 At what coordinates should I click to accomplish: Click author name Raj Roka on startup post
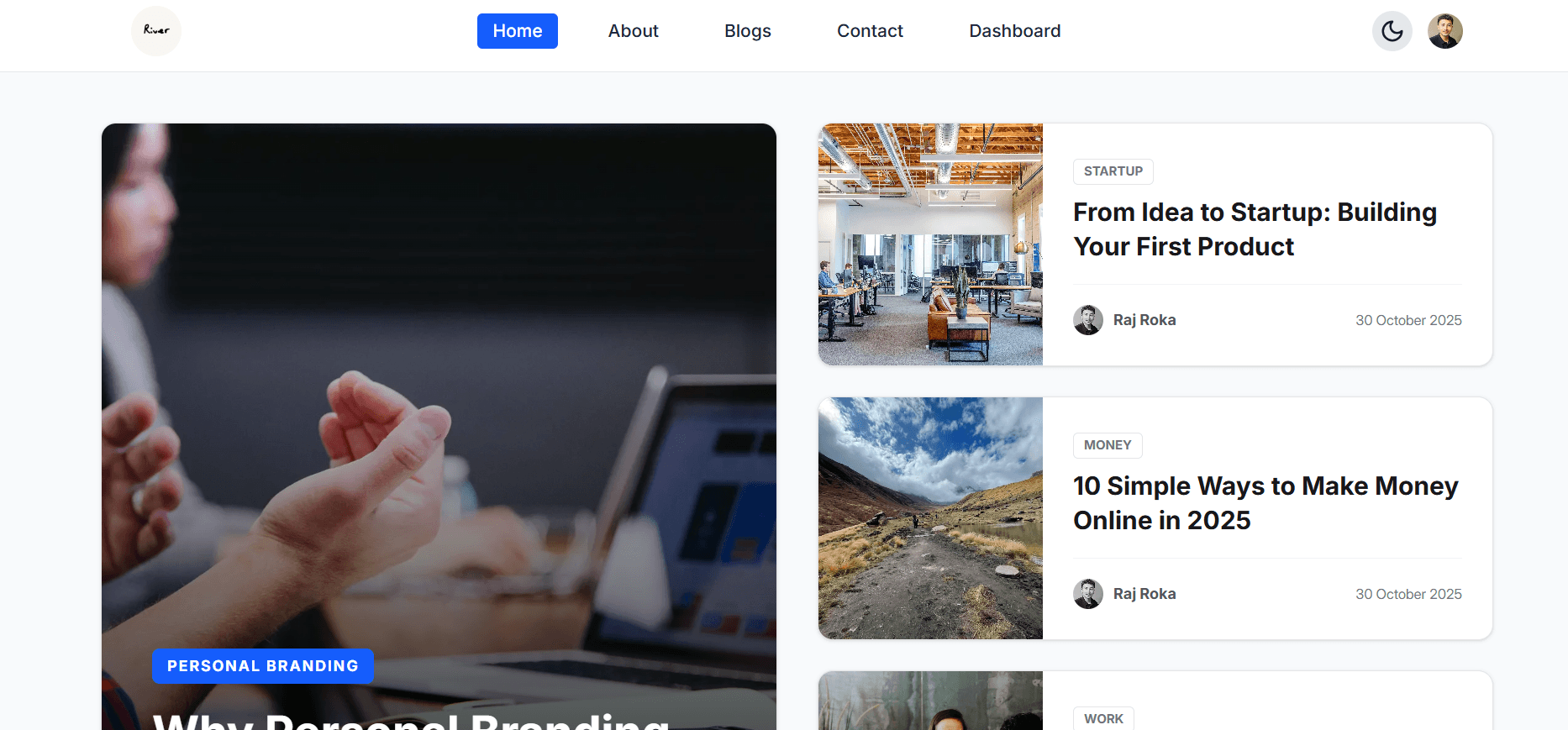[x=1144, y=320]
